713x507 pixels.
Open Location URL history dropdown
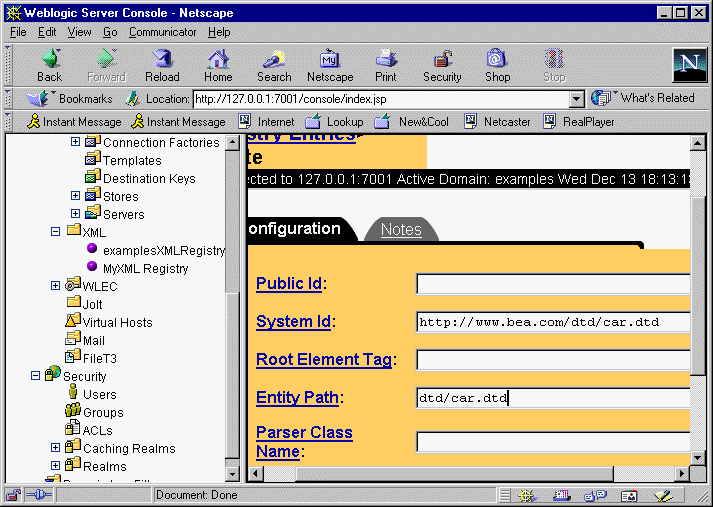[x=577, y=99]
